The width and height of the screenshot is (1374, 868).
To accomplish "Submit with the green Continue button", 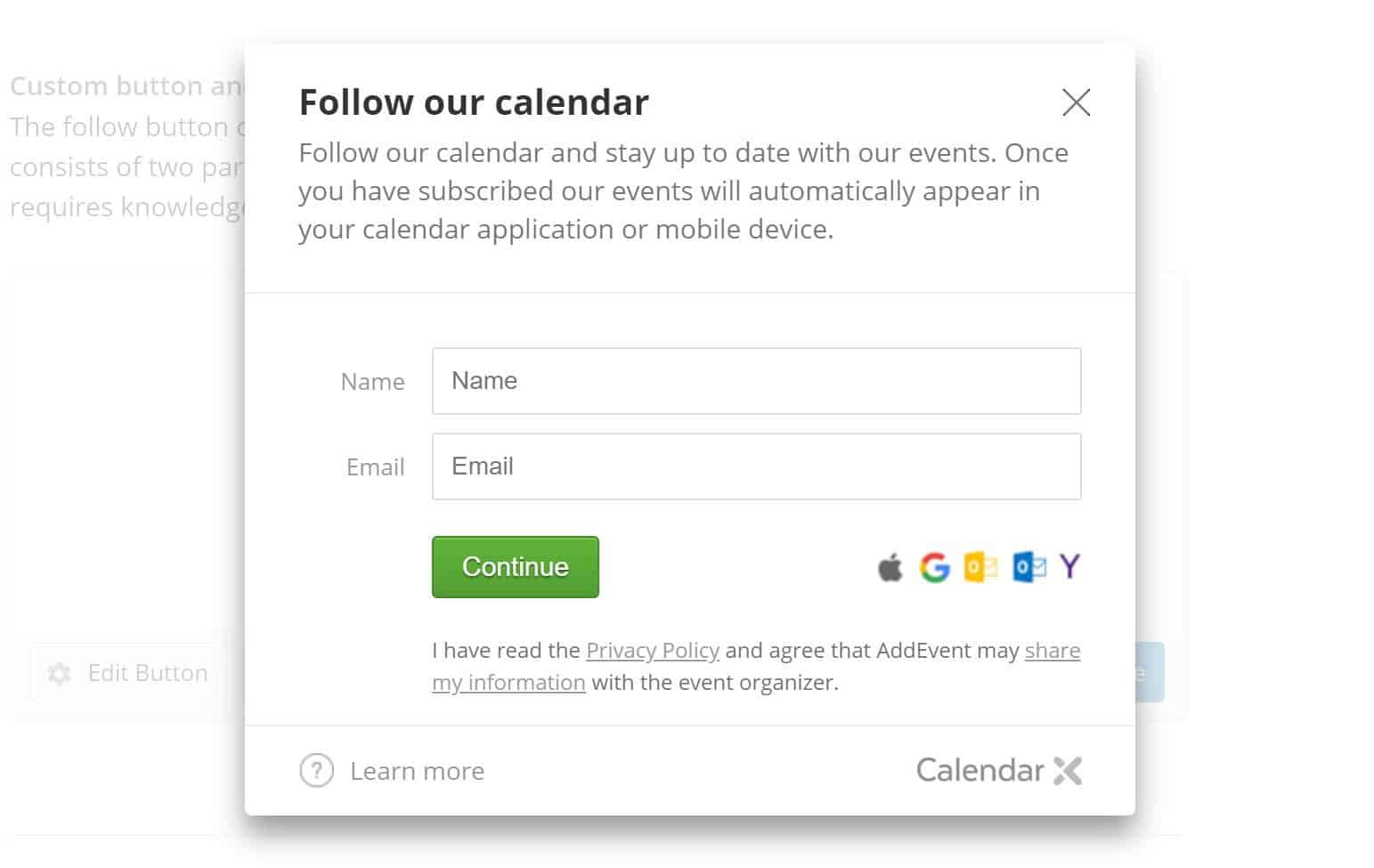I will 515,567.
